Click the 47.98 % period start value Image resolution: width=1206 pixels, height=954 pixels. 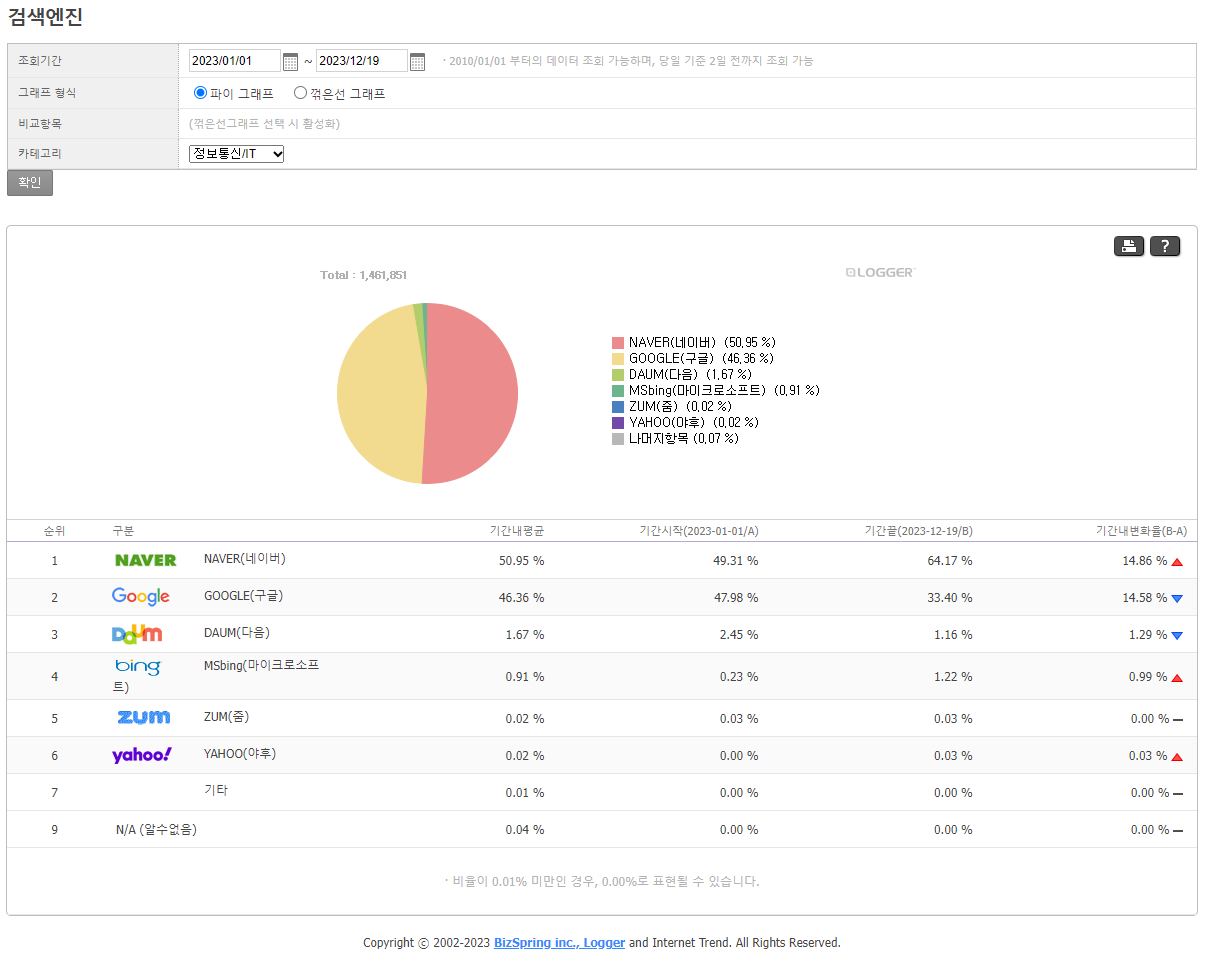(735, 598)
